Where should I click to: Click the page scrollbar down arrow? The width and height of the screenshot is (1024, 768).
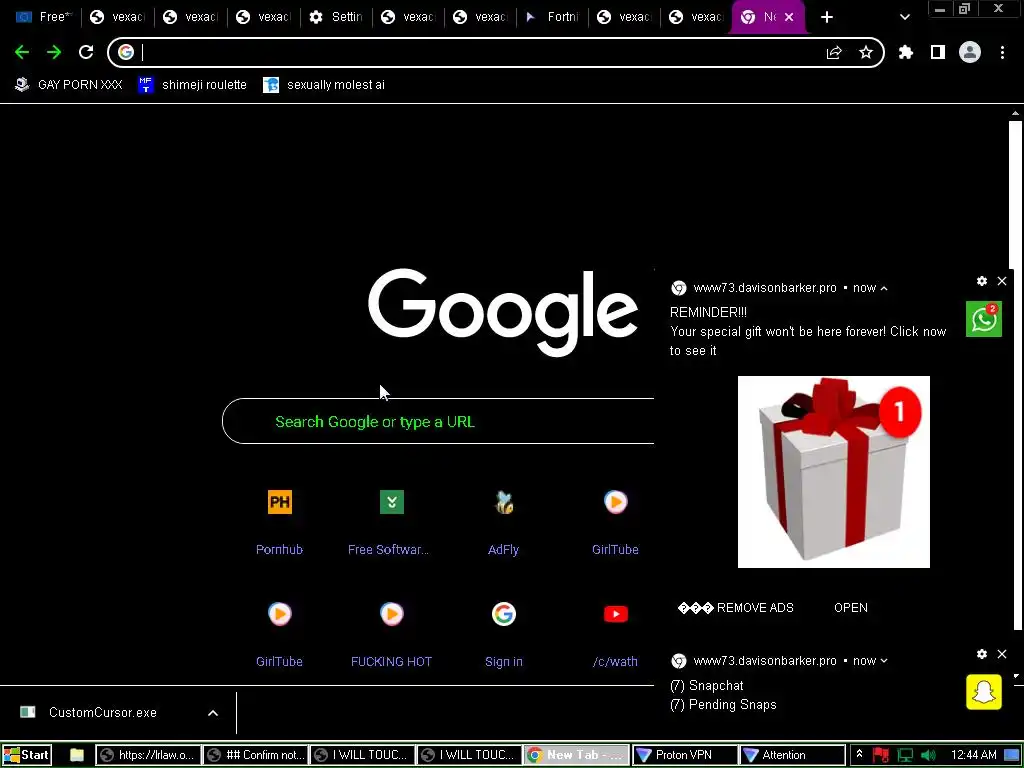tap(1016, 677)
